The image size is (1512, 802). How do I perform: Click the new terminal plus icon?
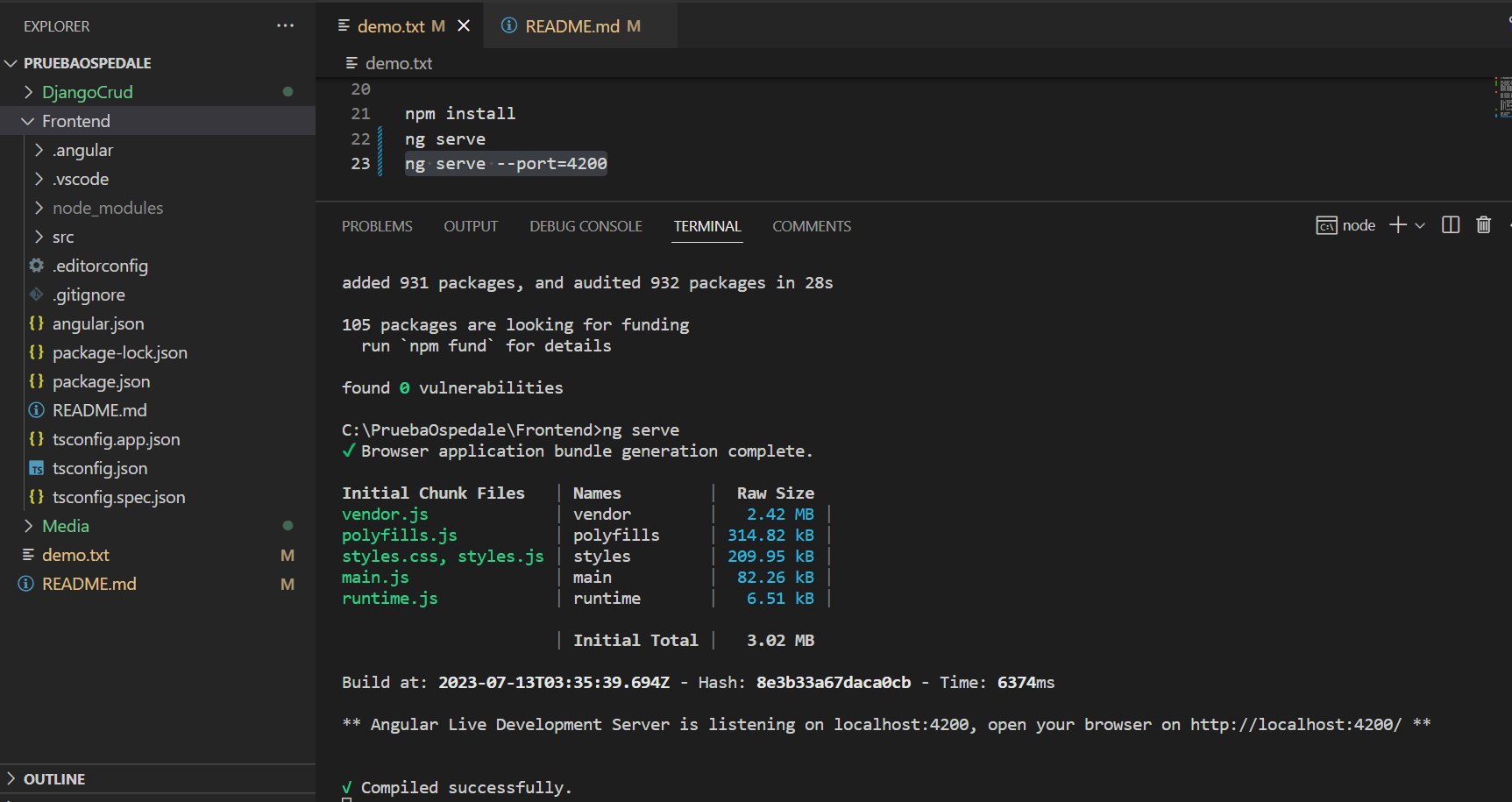[1398, 225]
